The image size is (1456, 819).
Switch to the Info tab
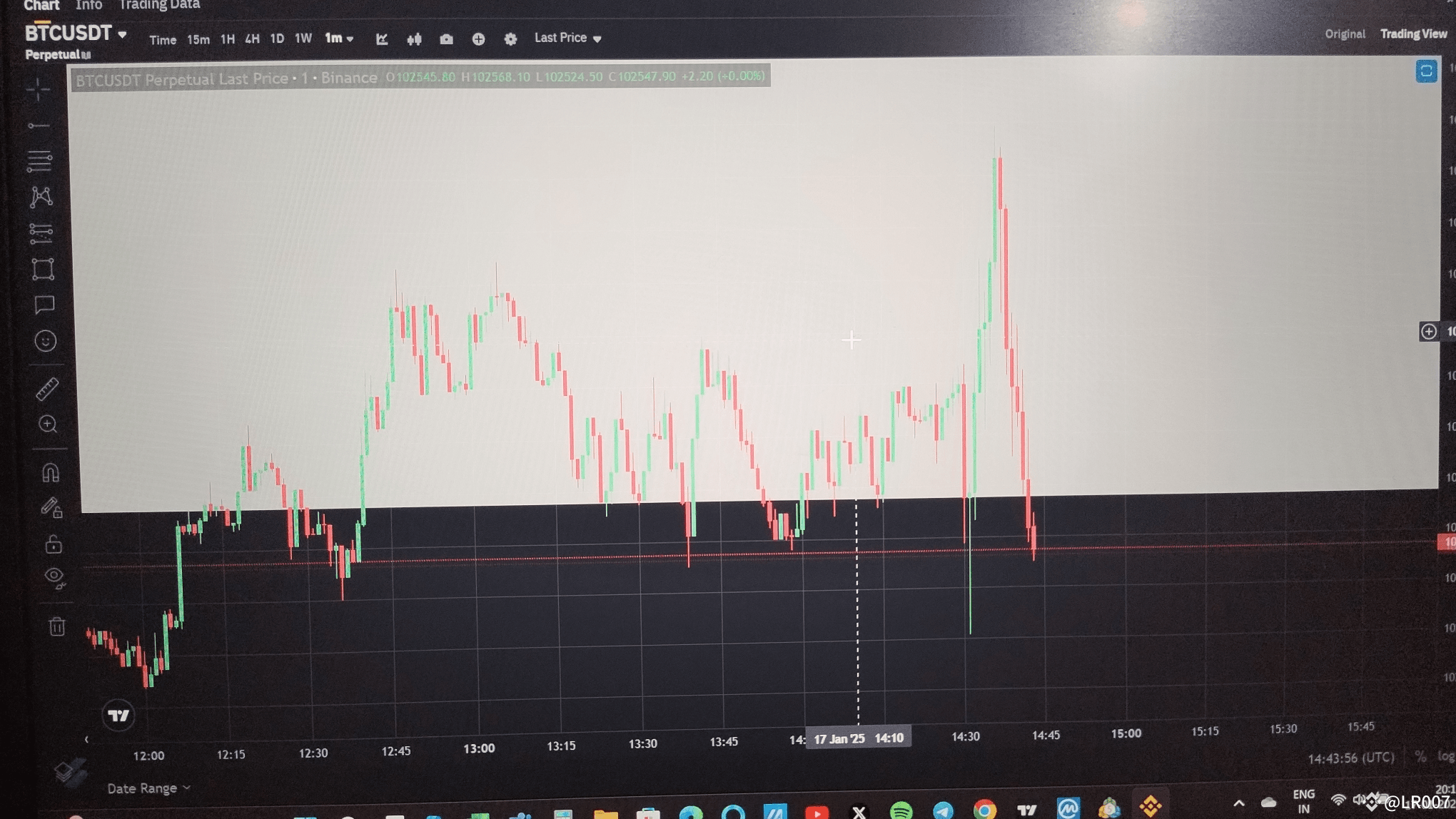(x=89, y=6)
